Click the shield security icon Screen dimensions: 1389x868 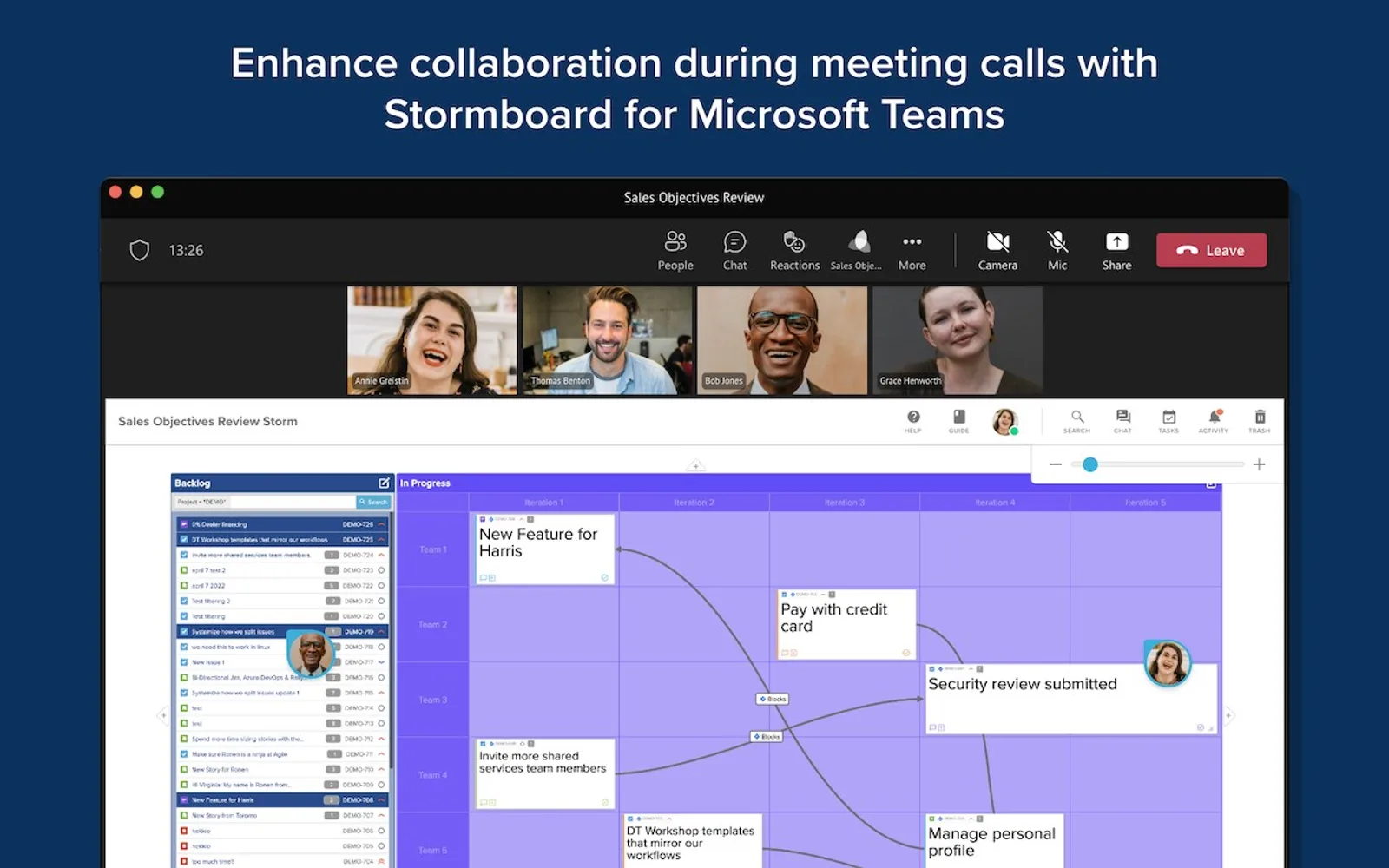[140, 250]
